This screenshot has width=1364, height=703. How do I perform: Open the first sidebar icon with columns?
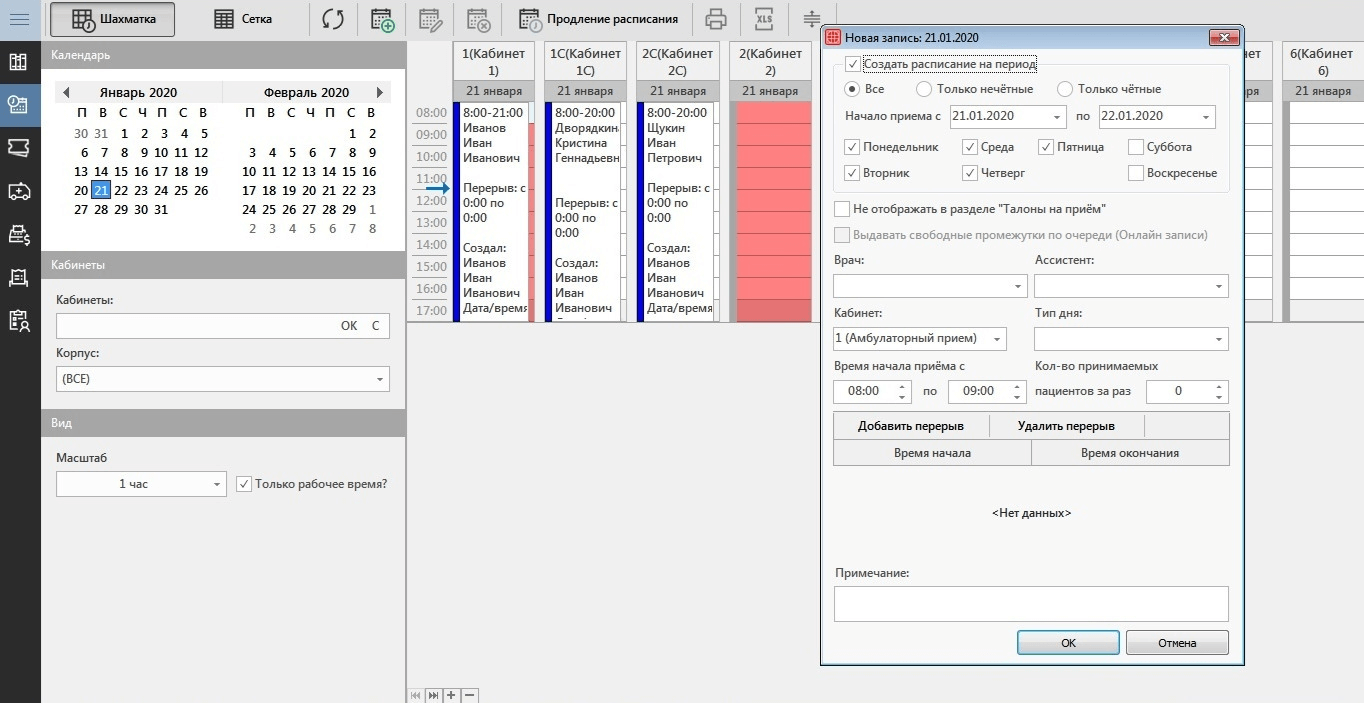click(19, 62)
